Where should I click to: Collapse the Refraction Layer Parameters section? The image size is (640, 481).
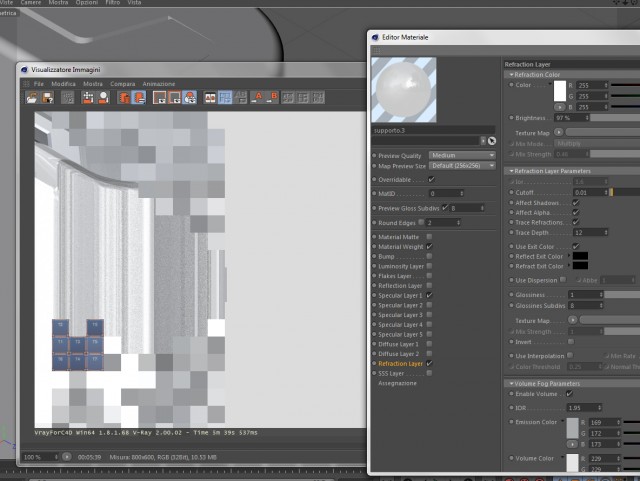(x=511, y=171)
